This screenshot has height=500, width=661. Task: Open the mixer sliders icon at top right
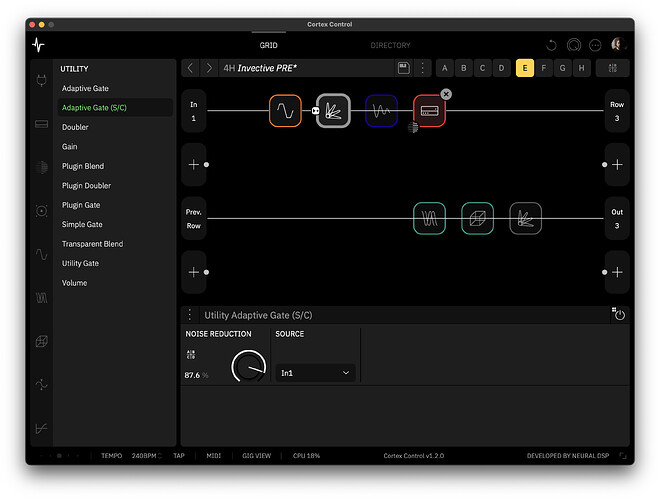(613, 68)
